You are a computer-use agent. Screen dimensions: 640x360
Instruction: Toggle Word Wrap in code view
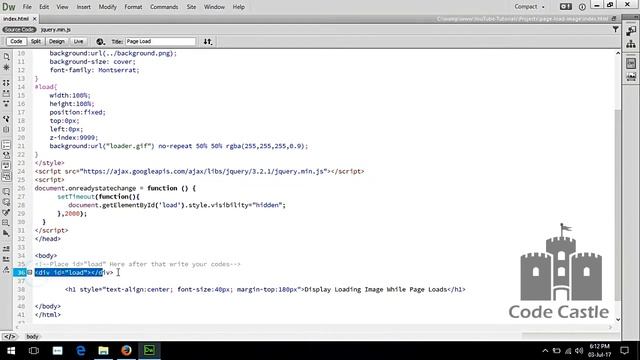[6, 166]
